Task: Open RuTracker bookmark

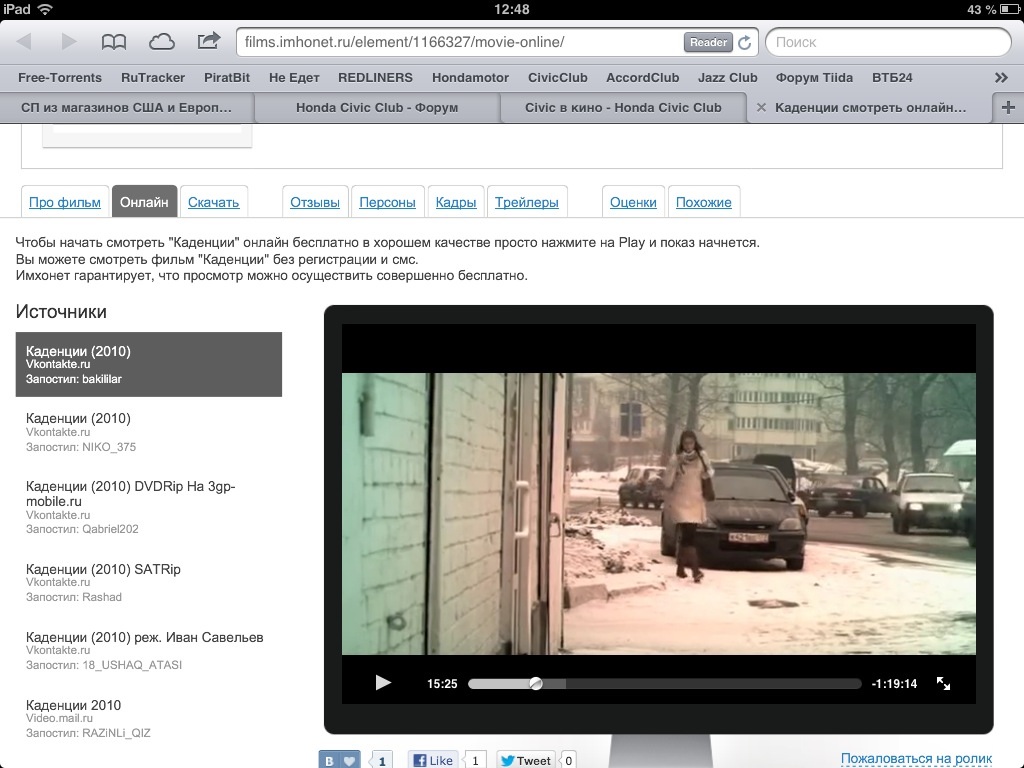Action: coord(153,78)
